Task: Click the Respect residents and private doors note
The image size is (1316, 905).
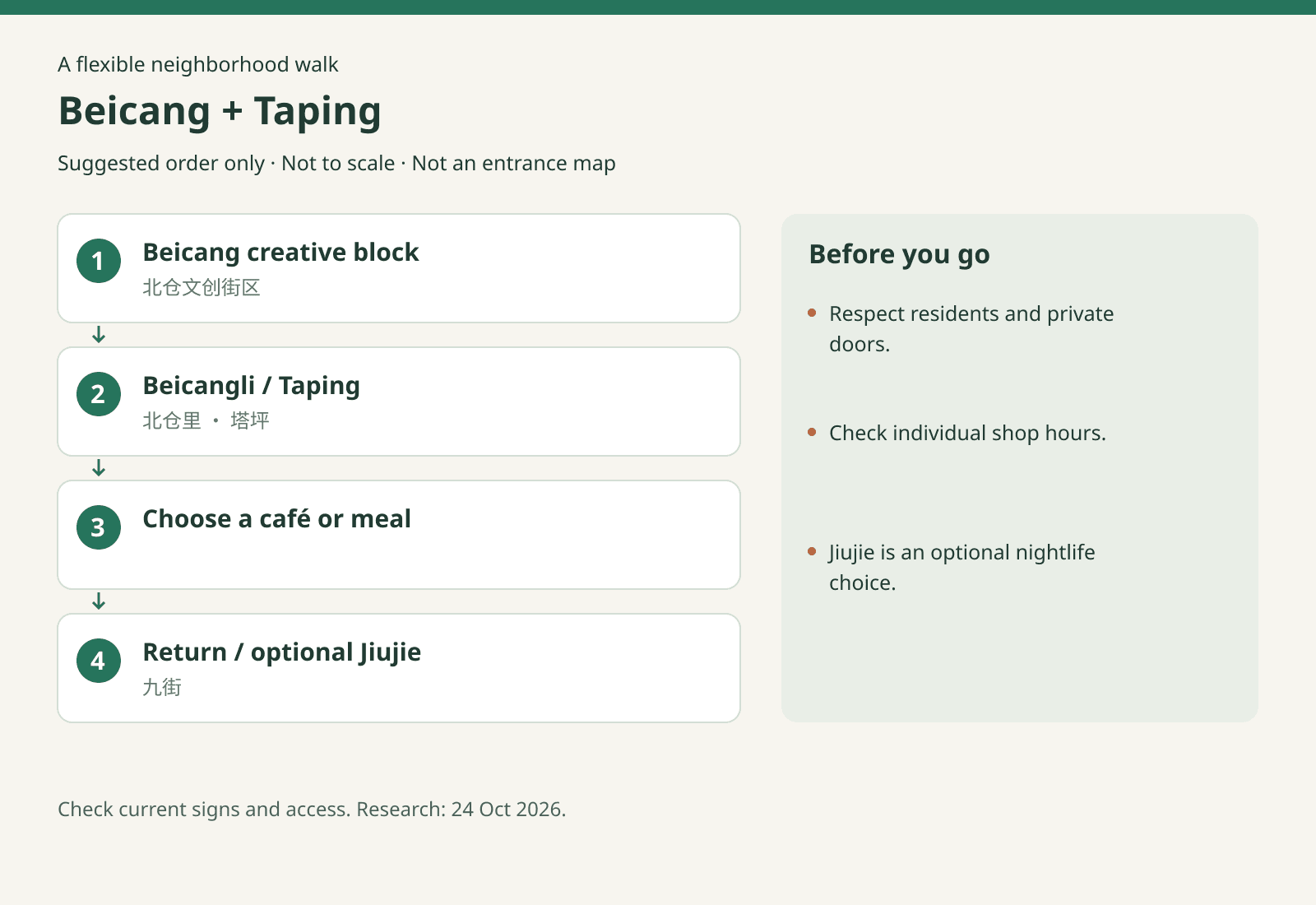Action: click(971, 329)
